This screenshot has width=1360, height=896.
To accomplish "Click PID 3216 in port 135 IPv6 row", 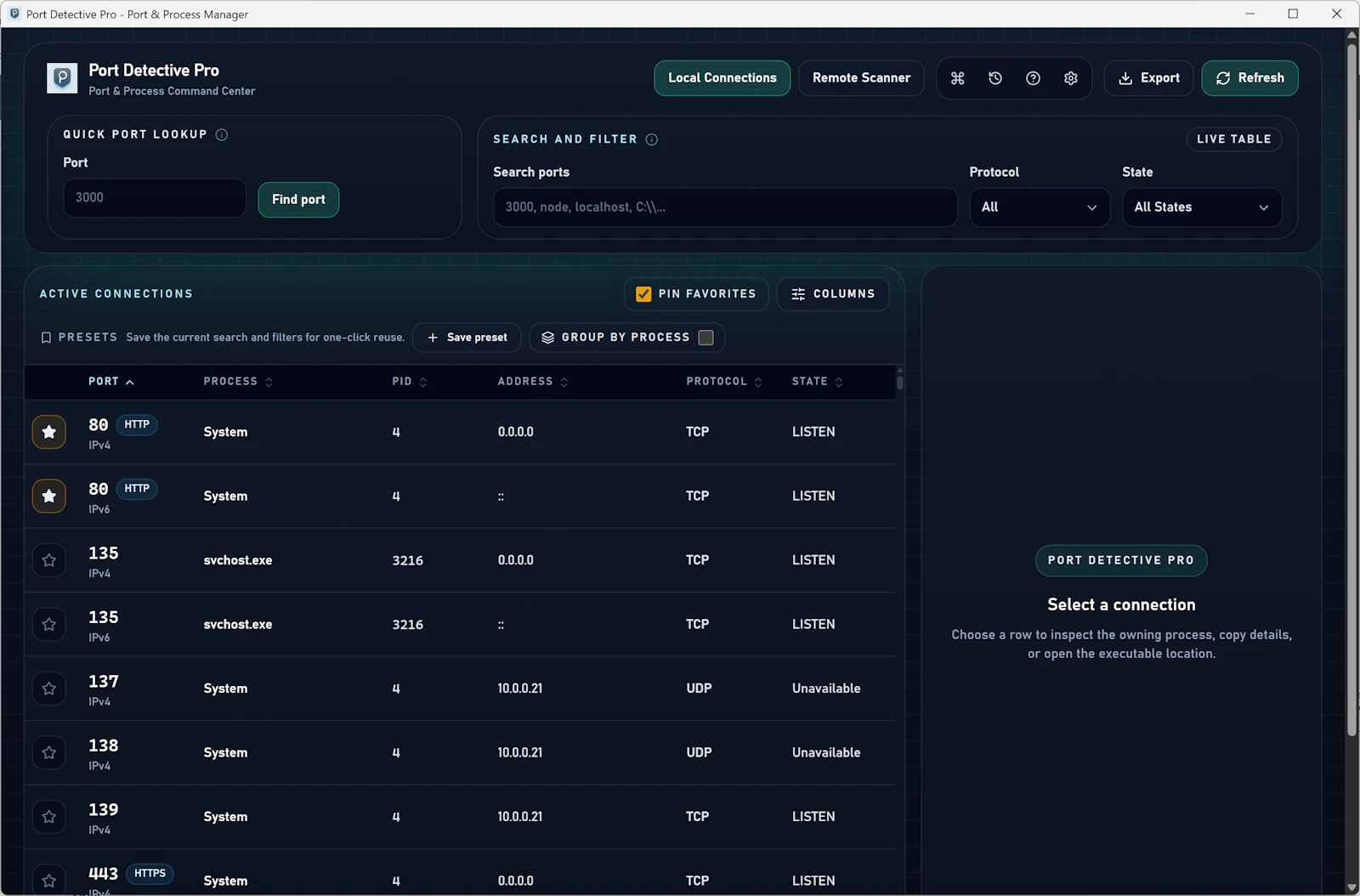I will pos(407,625).
